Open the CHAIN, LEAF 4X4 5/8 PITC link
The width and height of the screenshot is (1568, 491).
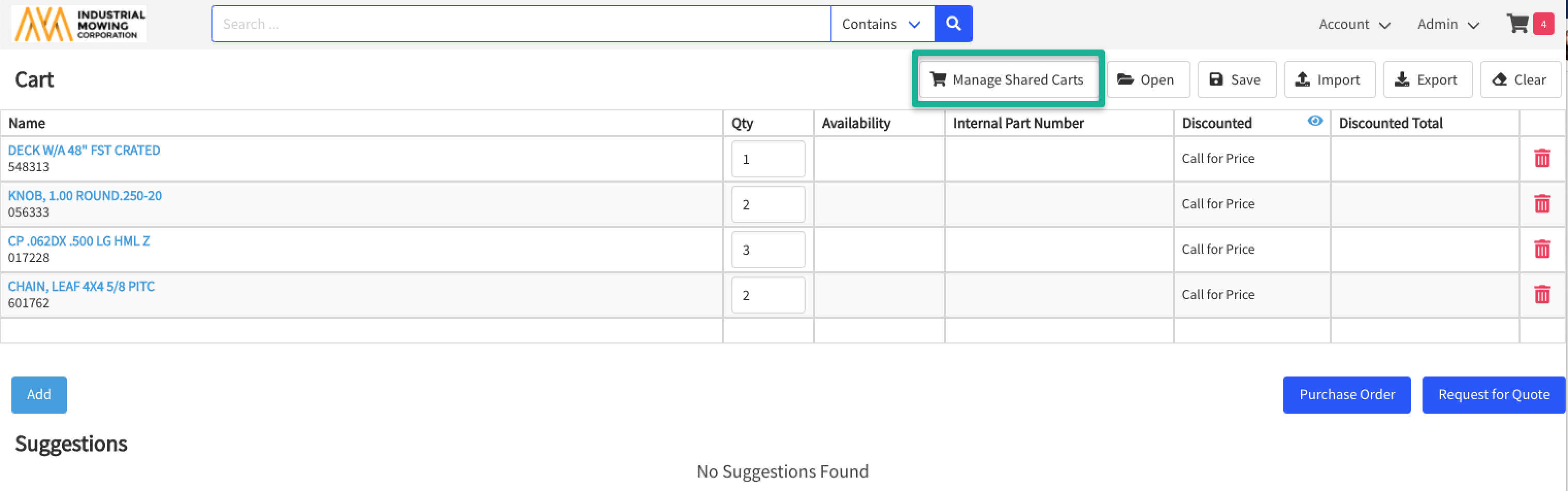click(81, 287)
